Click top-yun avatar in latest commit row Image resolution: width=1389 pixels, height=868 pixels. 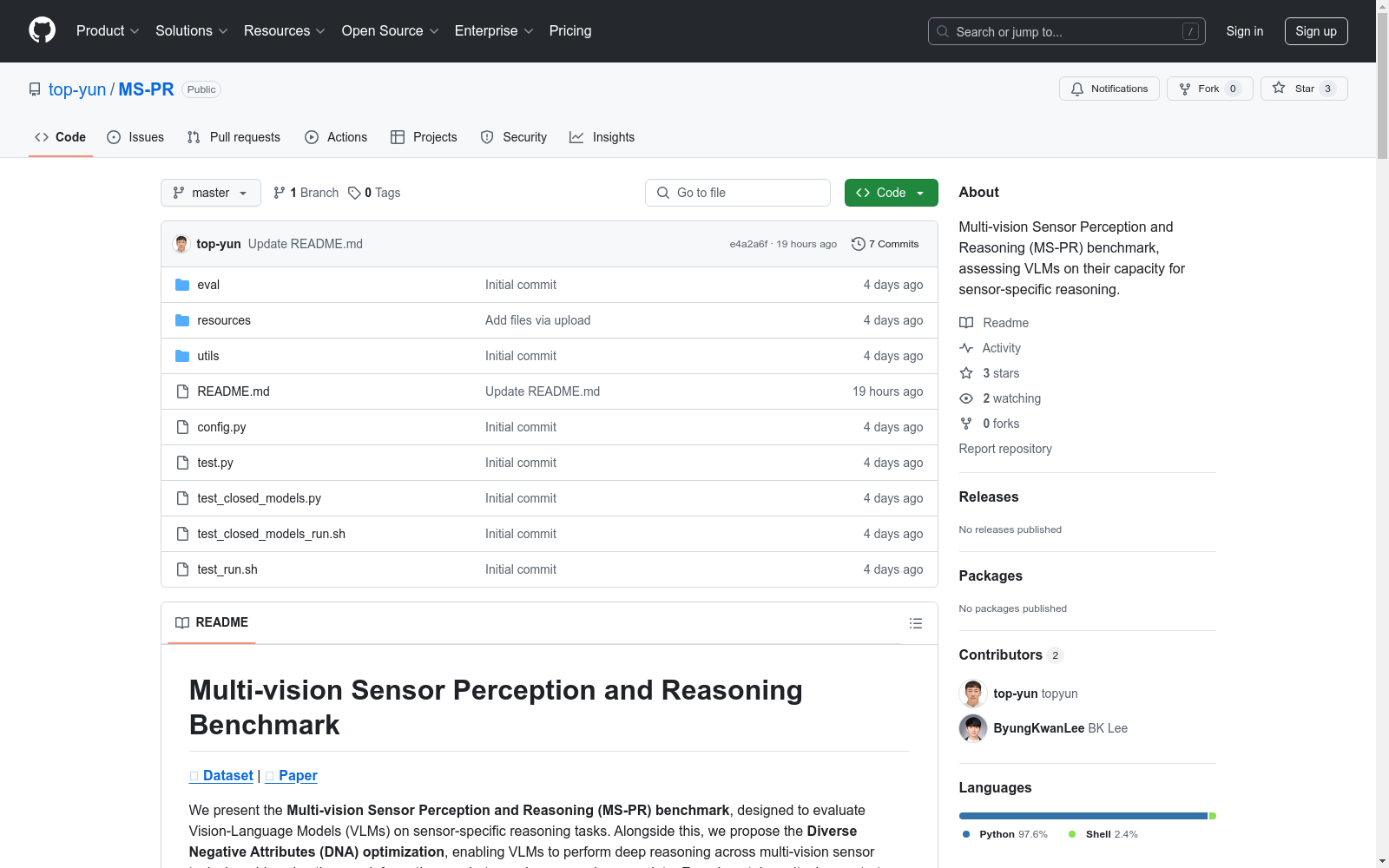point(181,244)
